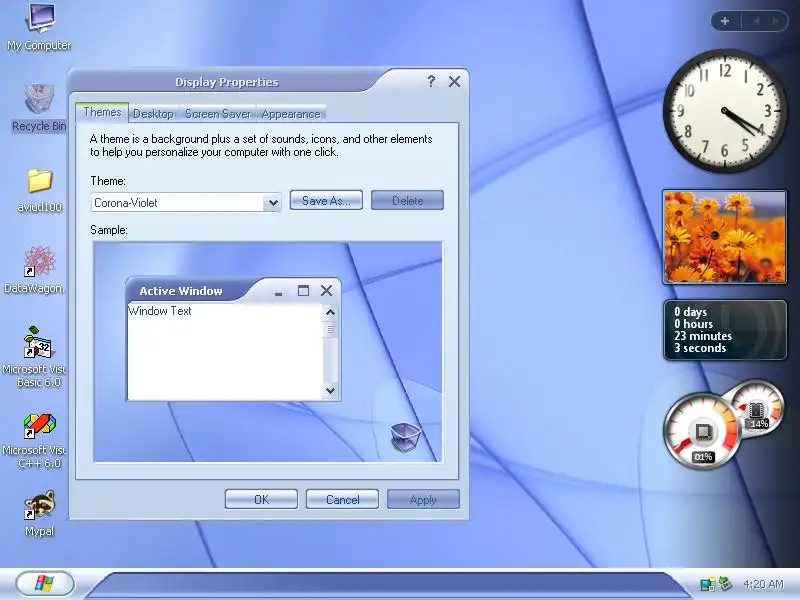
Task: Click the taskbar clock showing 4:20 AM
Action: click(763, 584)
